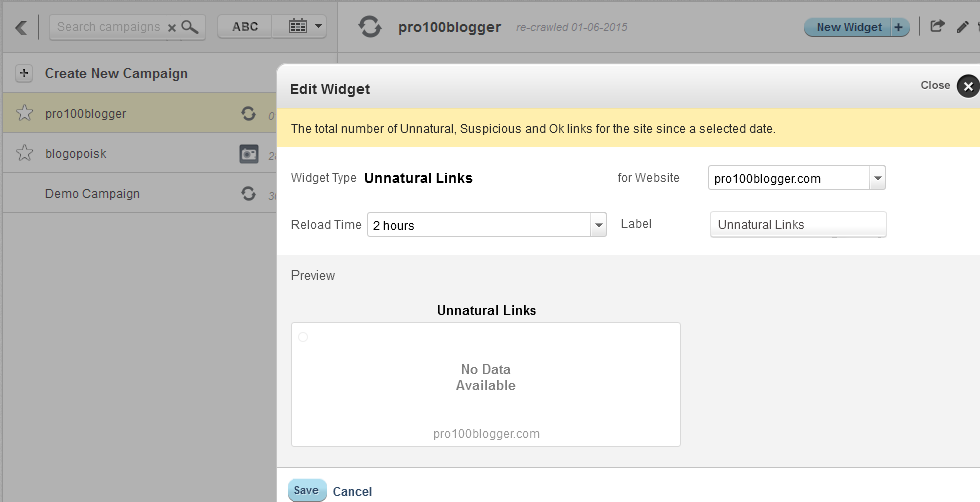Image resolution: width=980 pixels, height=502 pixels.
Task: Expand the Reload Time dropdown
Action: (x=599, y=225)
